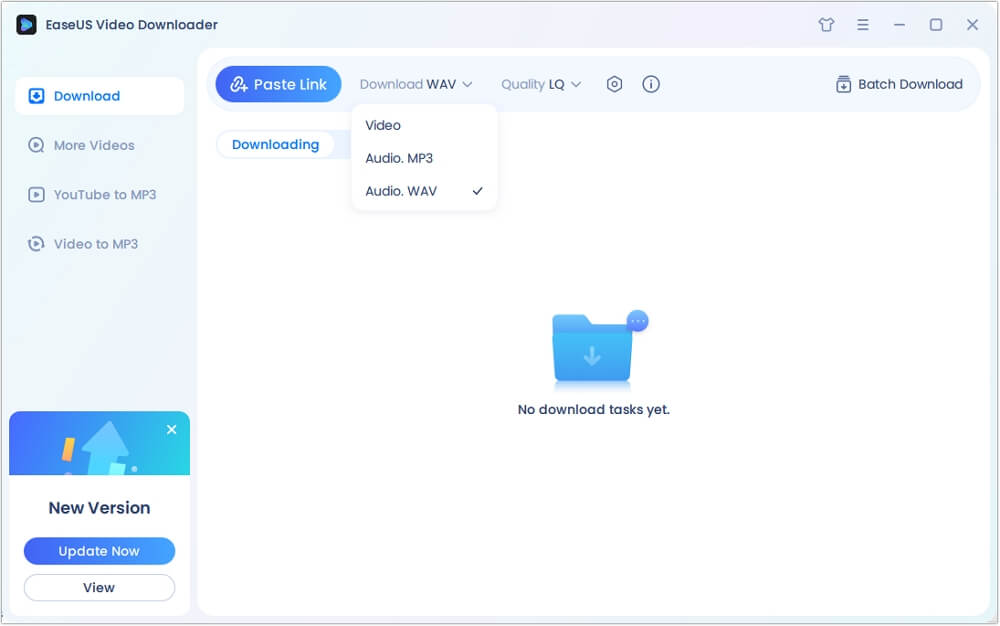Open Batch Download
Image resolution: width=1000 pixels, height=626 pixels.
pos(898,84)
